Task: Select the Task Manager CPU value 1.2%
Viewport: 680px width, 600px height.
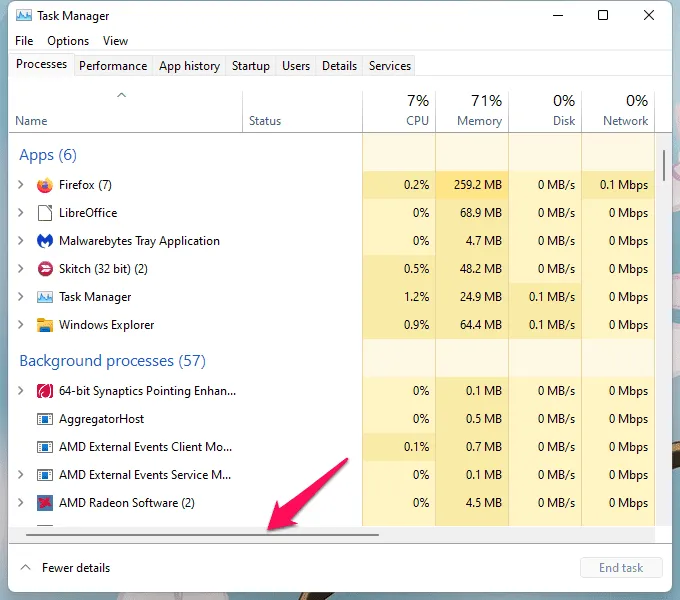Action: 416,297
